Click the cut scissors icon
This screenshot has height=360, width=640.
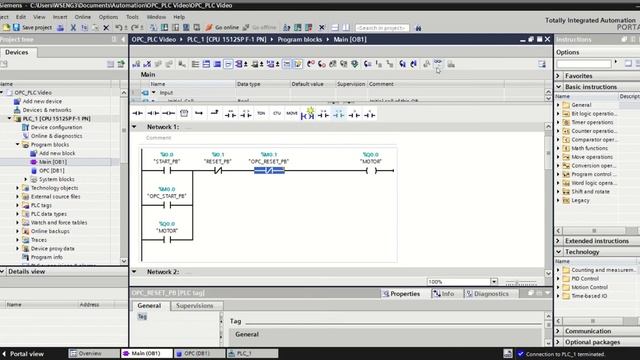(x=73, y=28)
